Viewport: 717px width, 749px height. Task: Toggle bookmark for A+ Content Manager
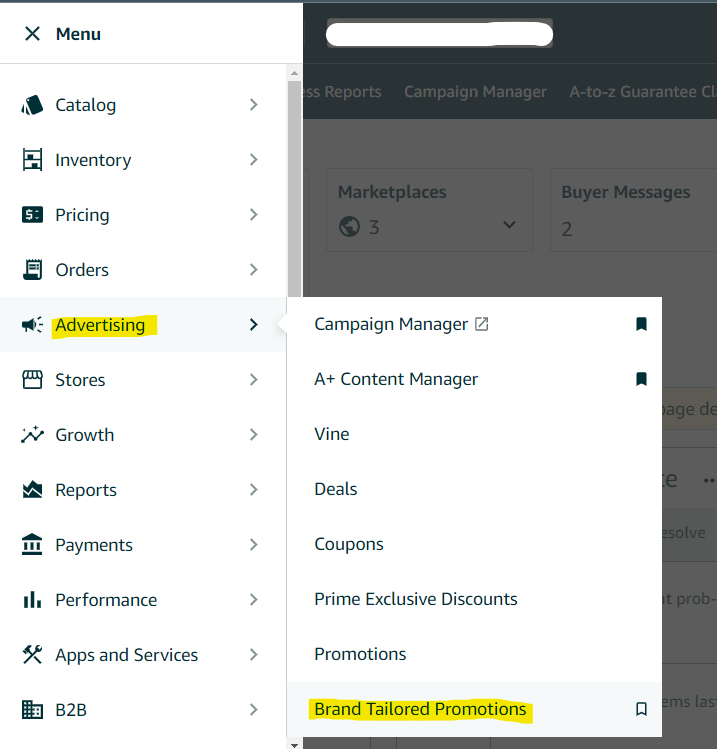(642, 379)
